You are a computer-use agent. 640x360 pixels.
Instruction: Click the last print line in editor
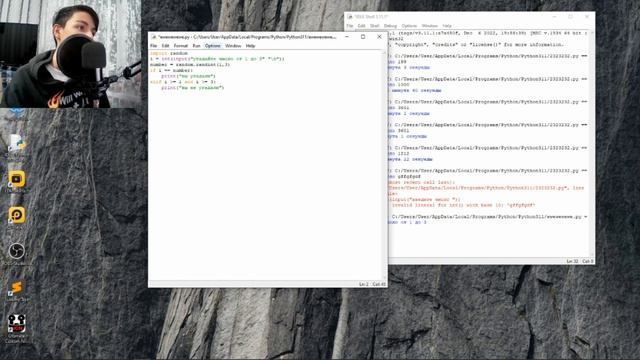point(193,87)
